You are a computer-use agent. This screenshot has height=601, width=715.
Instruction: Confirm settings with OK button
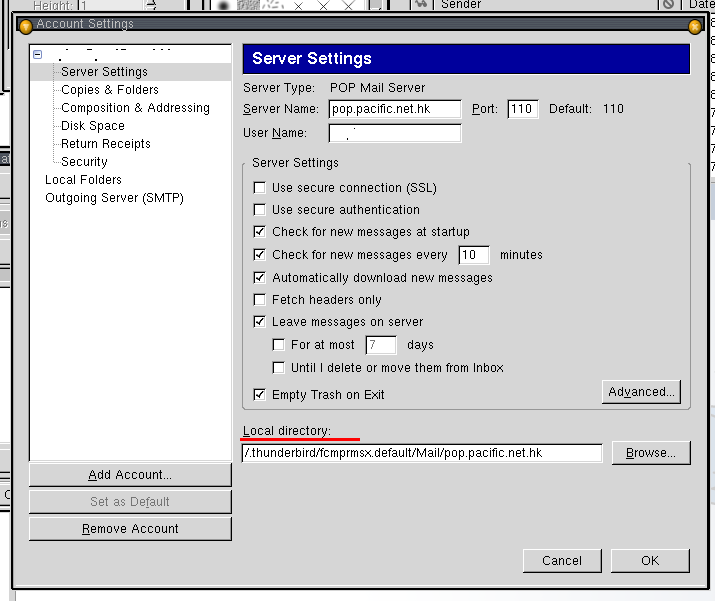coord(650,561)
